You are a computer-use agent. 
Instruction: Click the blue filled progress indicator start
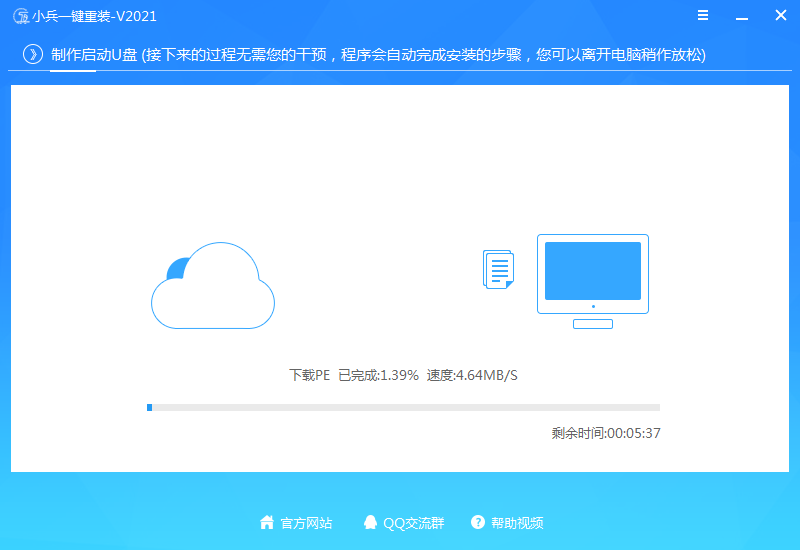[x=149, y=407]
